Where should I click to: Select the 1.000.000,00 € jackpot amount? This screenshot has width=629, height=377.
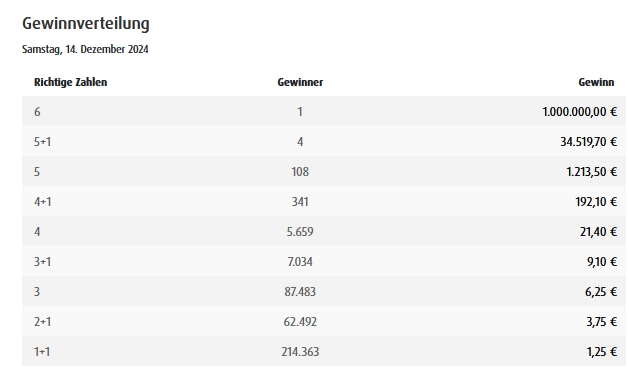(x=580, y=111)
